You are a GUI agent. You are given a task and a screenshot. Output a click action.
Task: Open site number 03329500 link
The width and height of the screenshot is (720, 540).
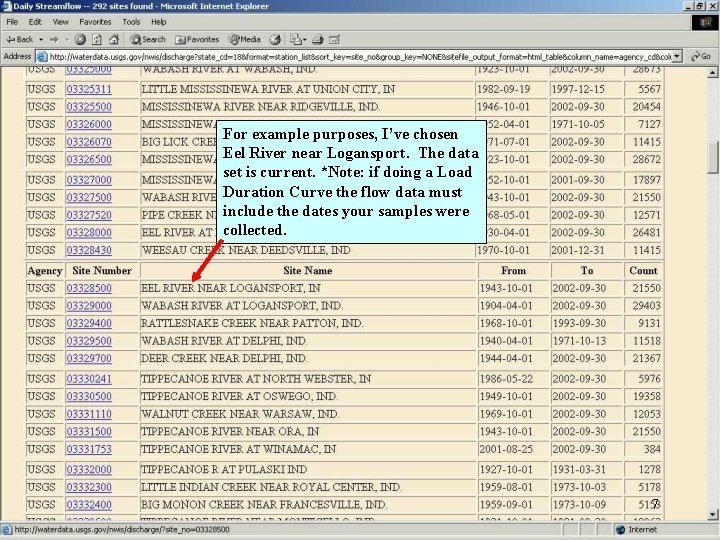click(89, 341)
